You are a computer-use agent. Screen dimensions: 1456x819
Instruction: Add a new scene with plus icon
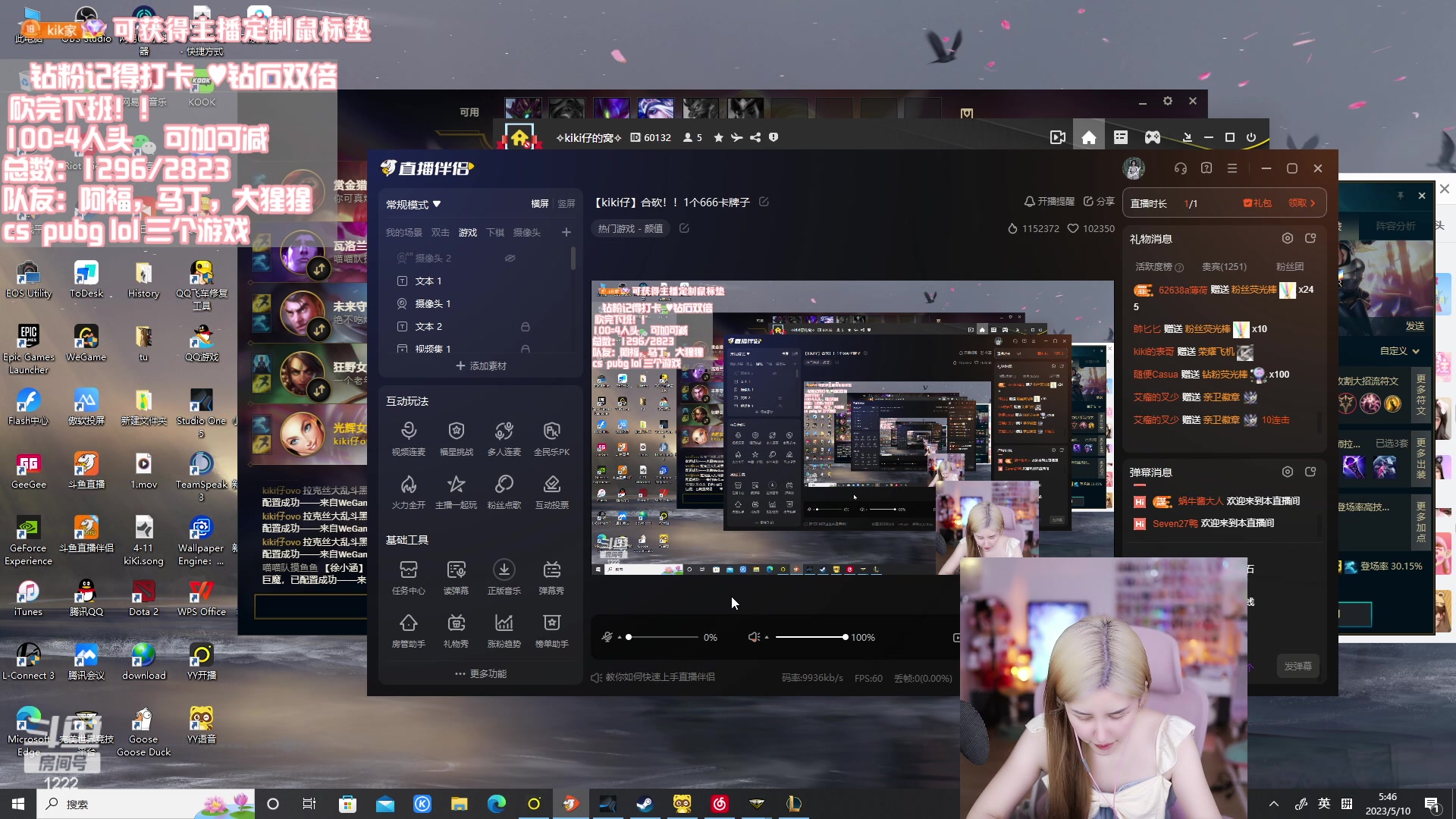tap(566, 232)
